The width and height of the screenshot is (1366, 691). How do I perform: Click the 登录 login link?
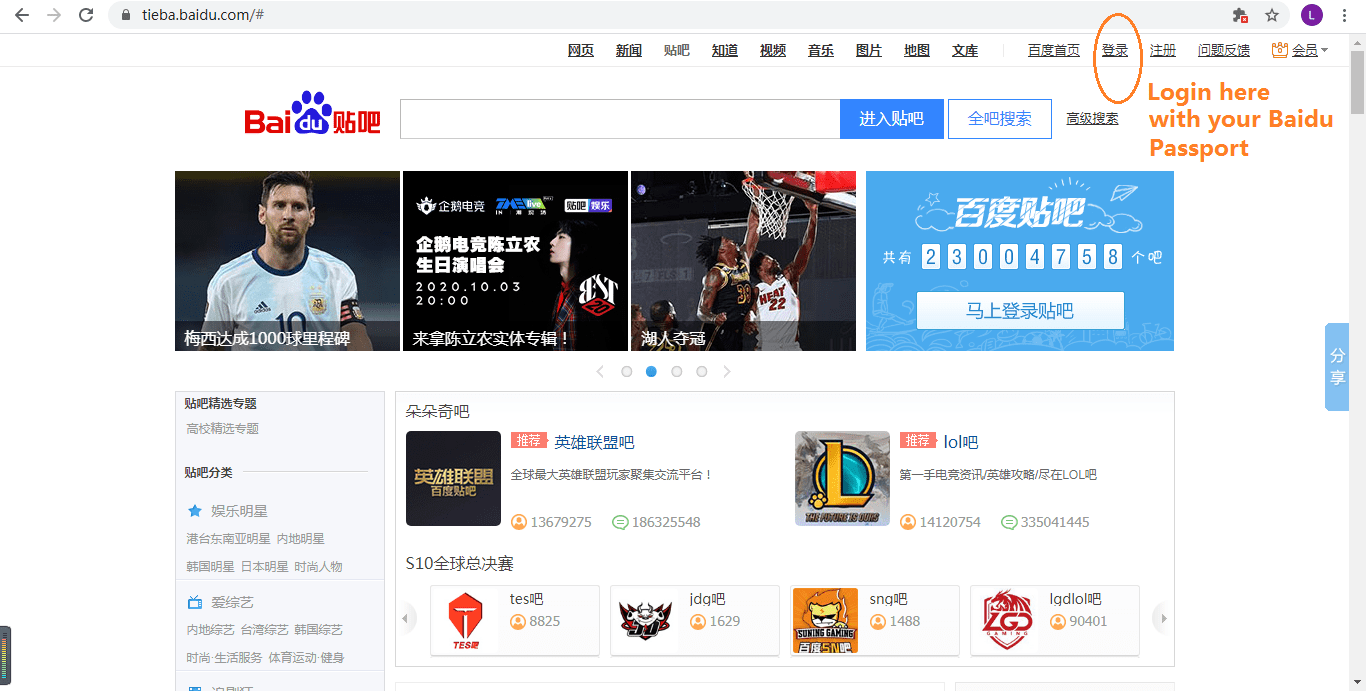click(1115, 50)
